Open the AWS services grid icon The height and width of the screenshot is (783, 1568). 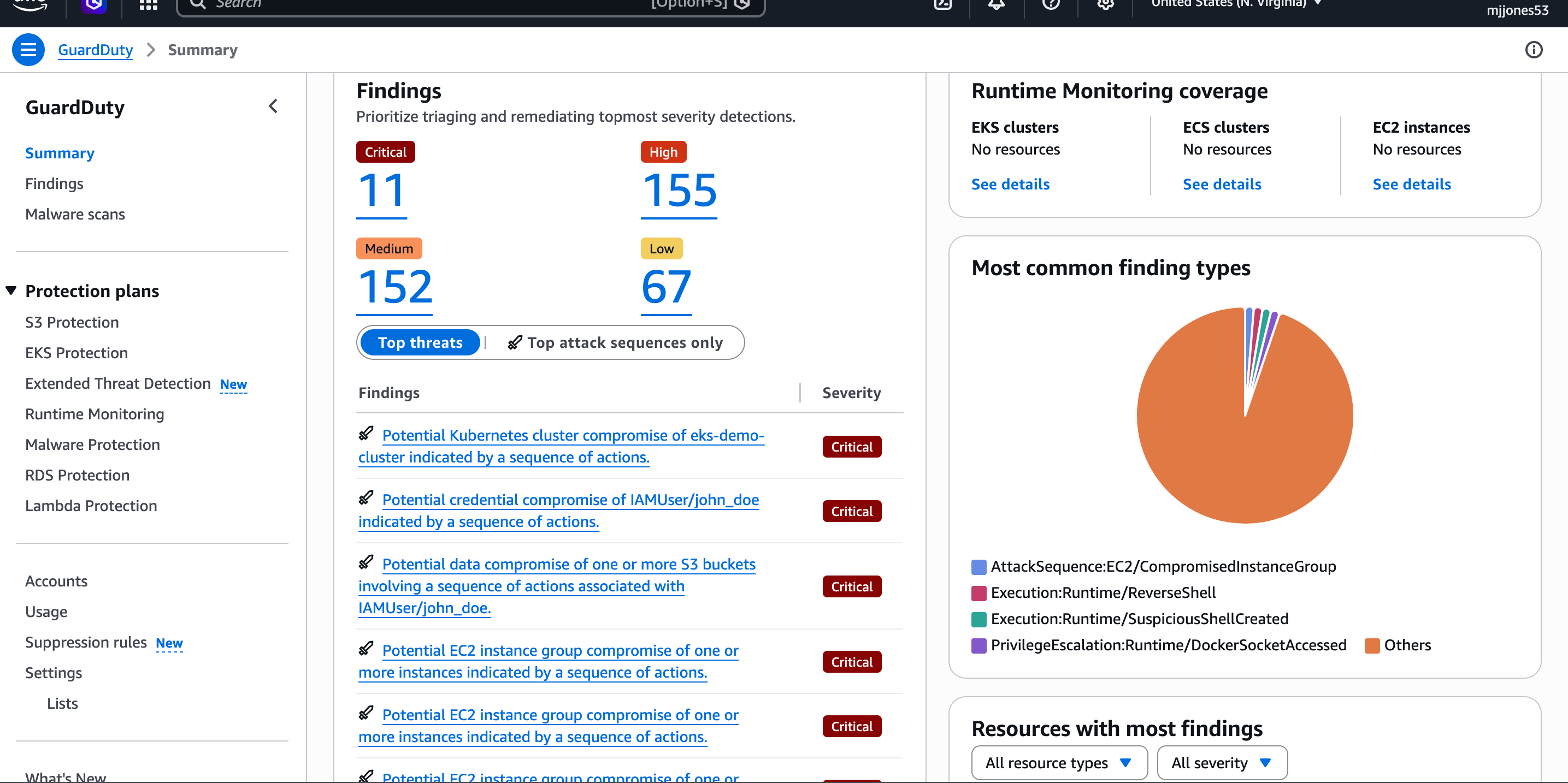coord(148,5)
